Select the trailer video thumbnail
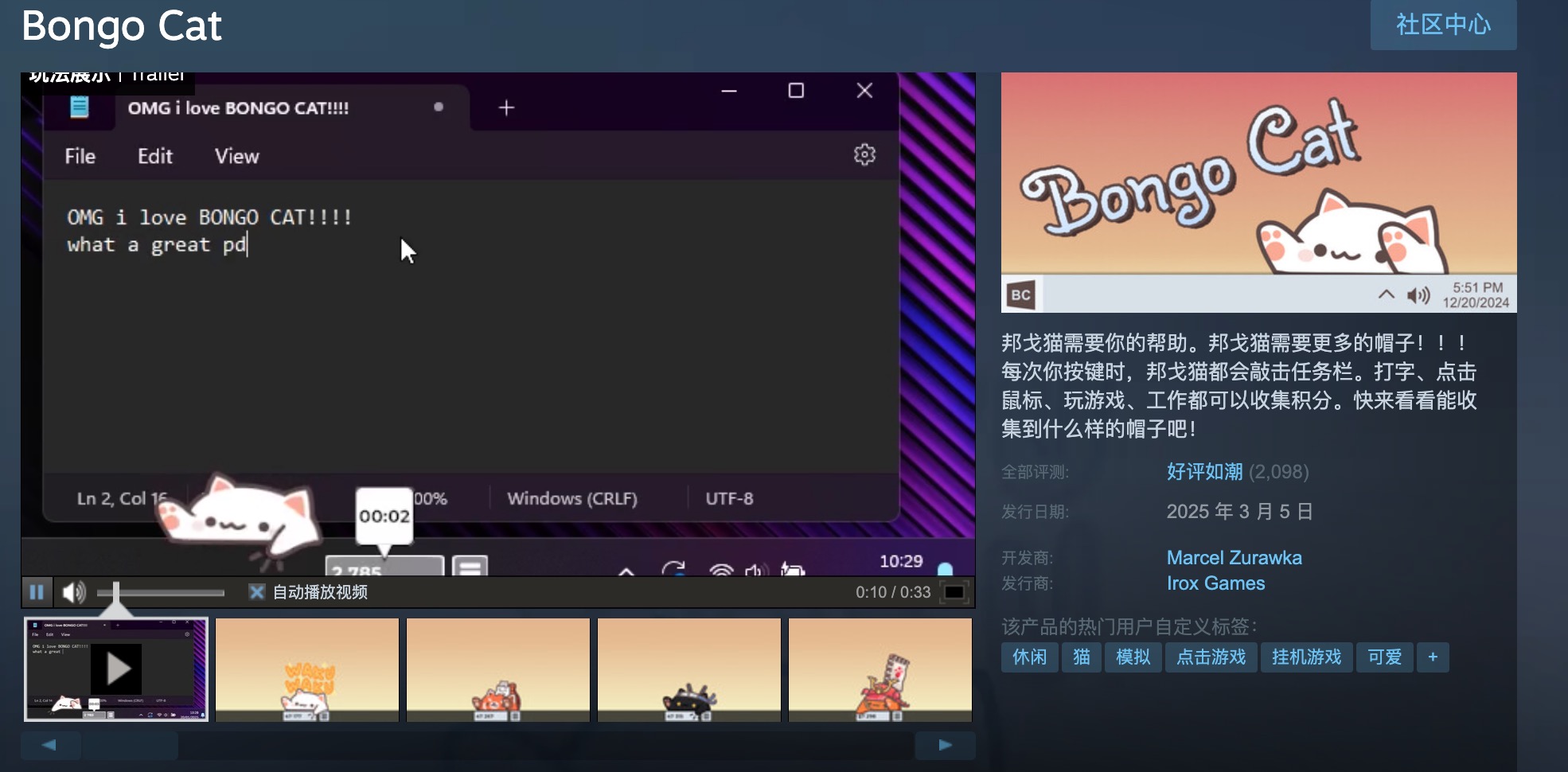The image size is (1568, 772). (116, 669)
